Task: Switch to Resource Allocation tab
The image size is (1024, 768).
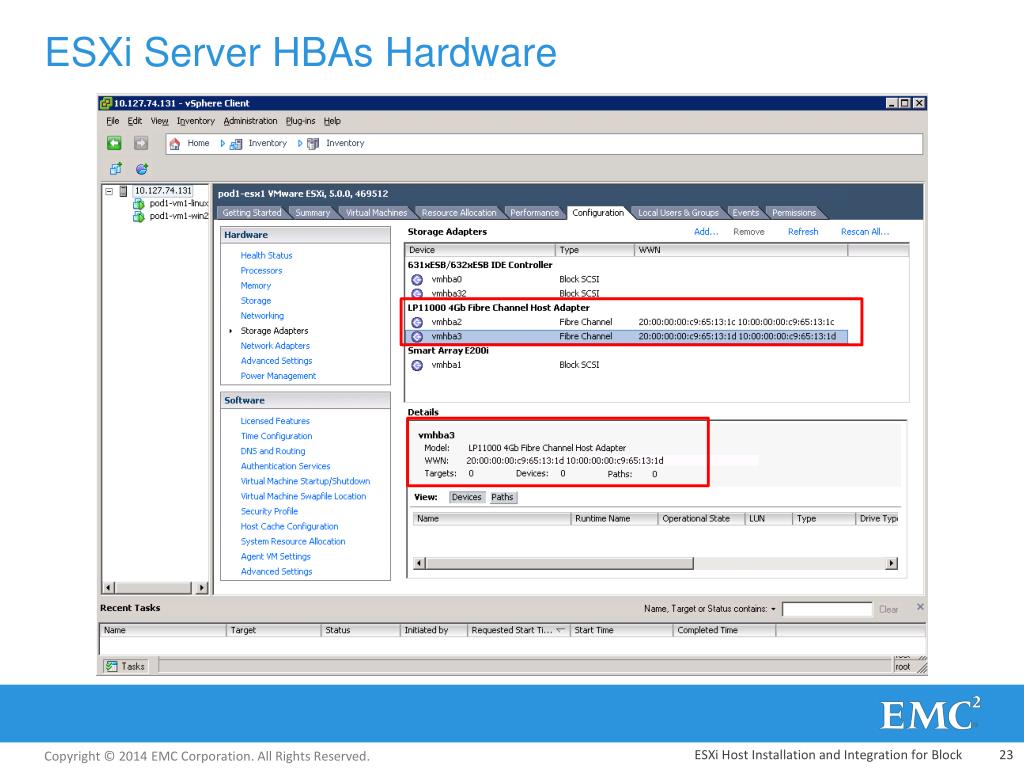Action: pos(458,213)
